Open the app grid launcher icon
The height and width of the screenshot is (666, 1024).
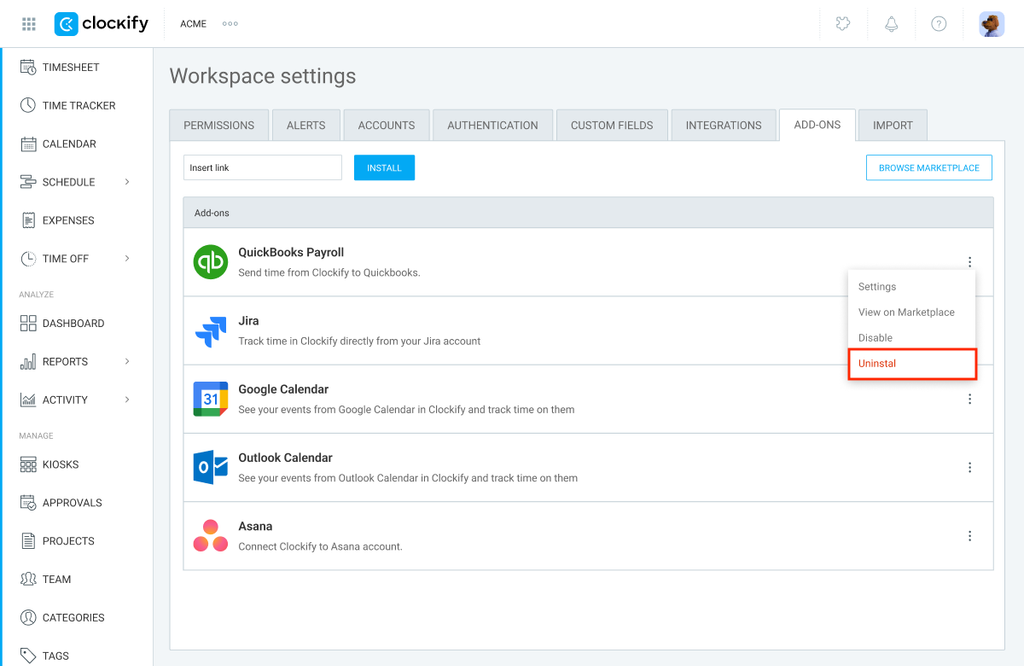point(29,24)
